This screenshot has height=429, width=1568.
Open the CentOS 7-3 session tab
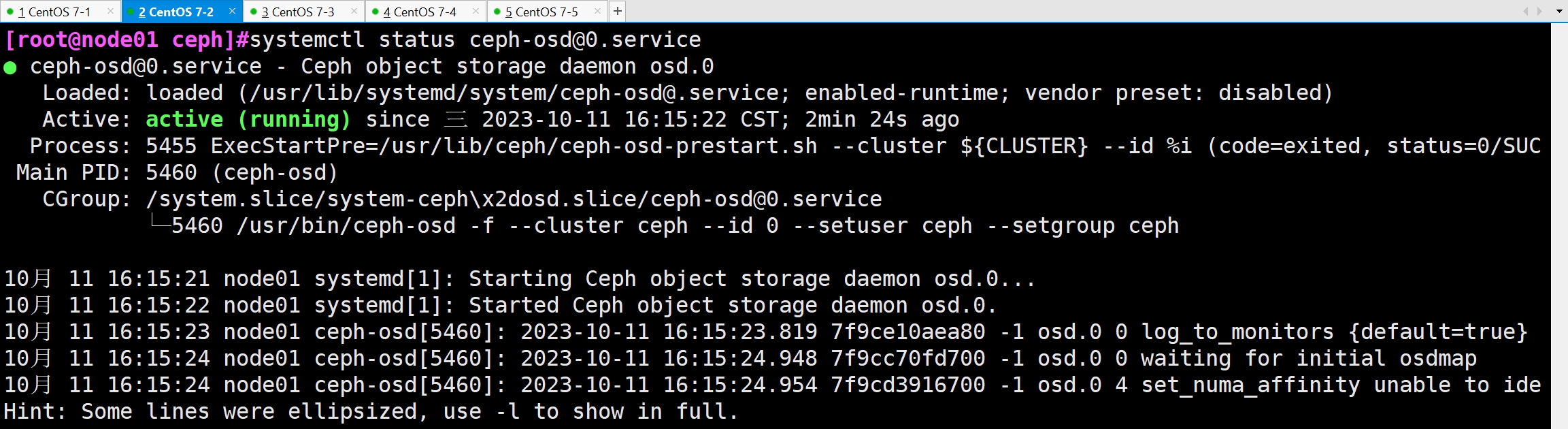(298, 12)
